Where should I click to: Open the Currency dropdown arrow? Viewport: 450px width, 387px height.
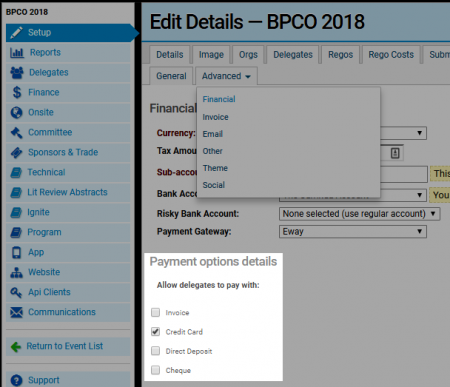point(419,133)
